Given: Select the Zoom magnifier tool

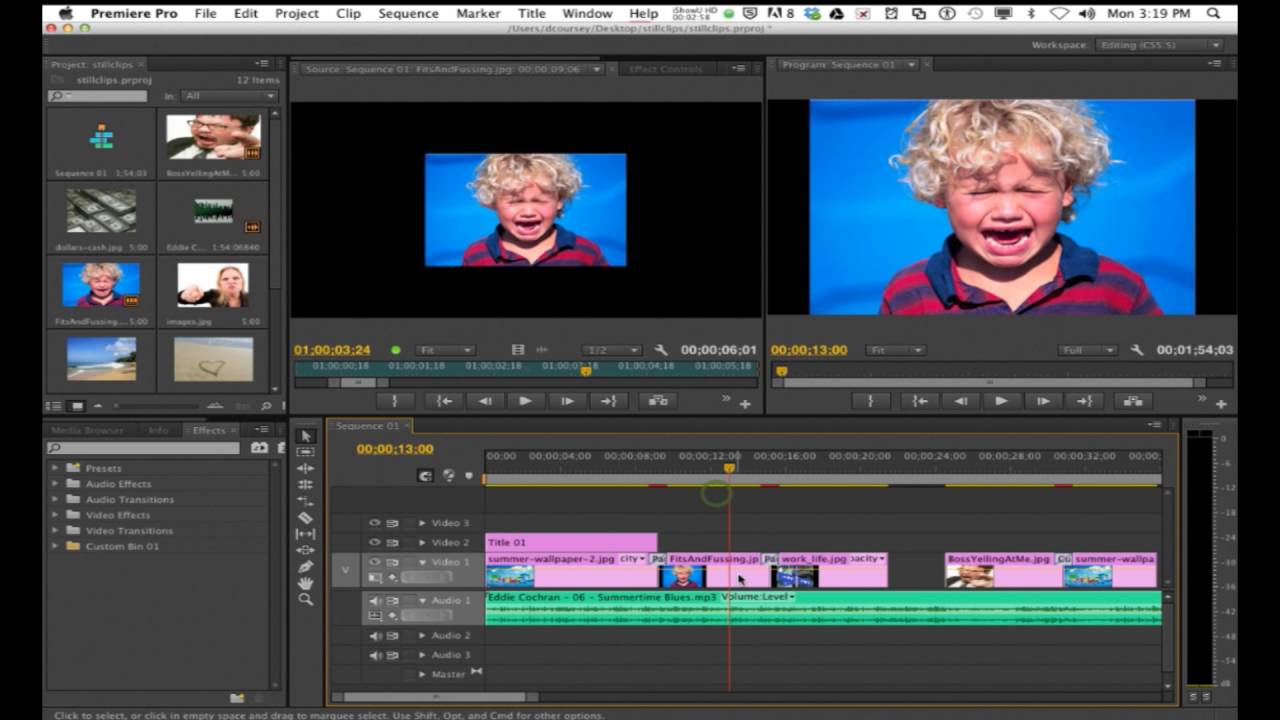Looking at the screenshot, I should [306, 599].
